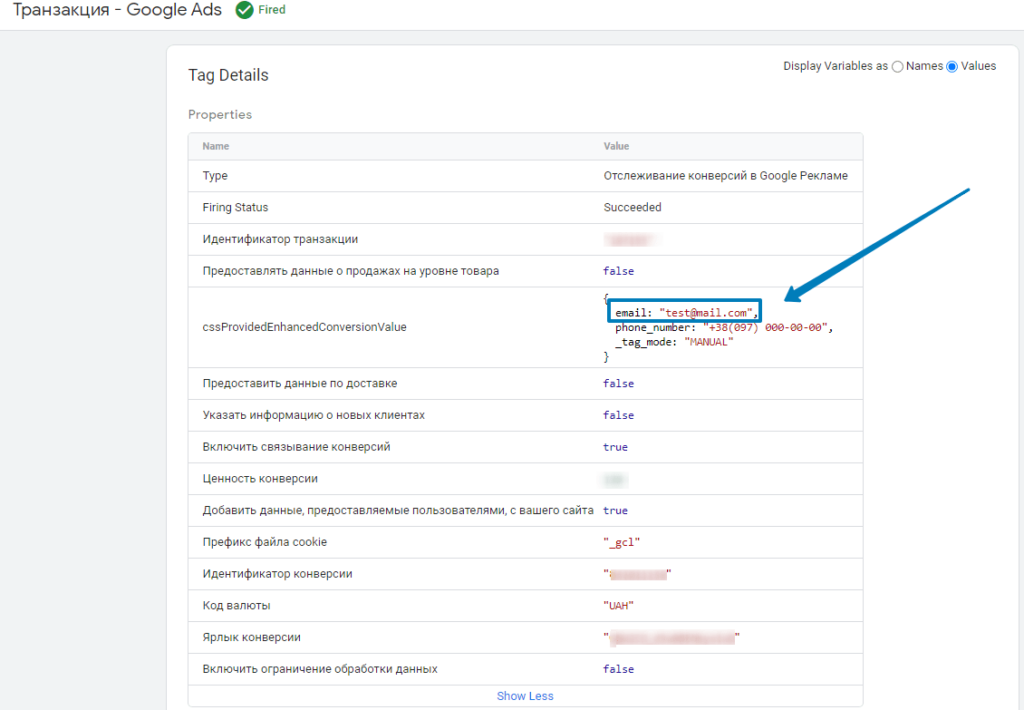This screenshot has width=1024, height=710.
Task: Click the Succeeded status value
Action: pos(632,207)
